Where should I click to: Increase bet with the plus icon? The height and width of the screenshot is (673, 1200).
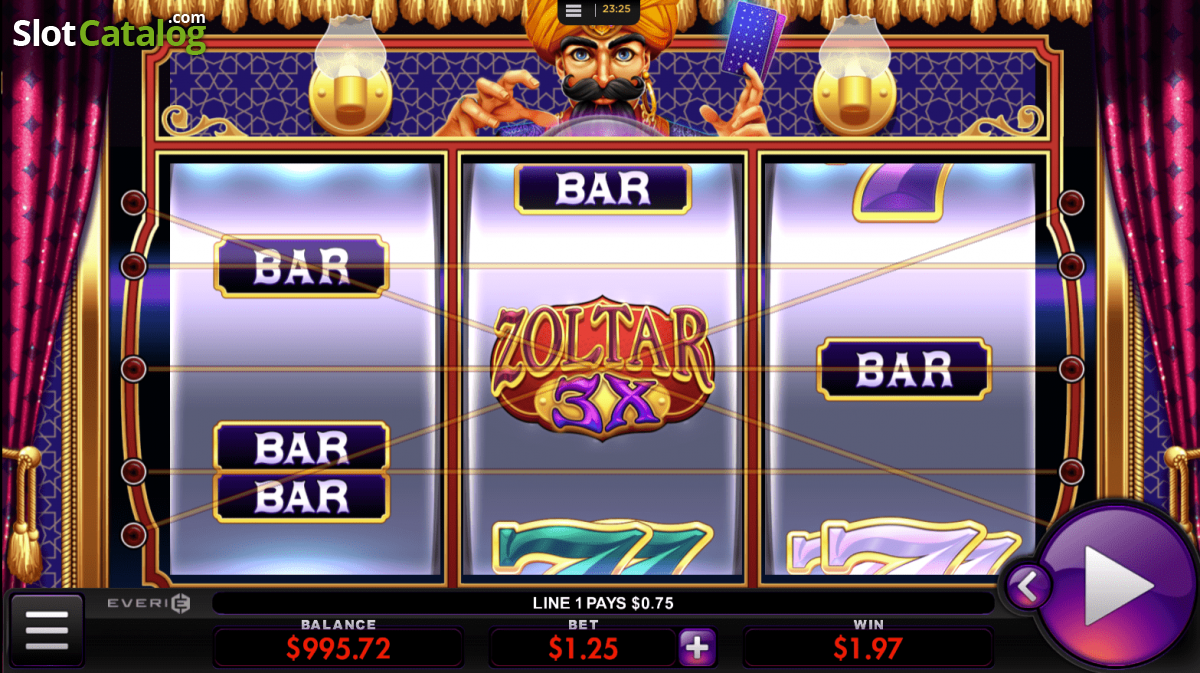[697, 648]
